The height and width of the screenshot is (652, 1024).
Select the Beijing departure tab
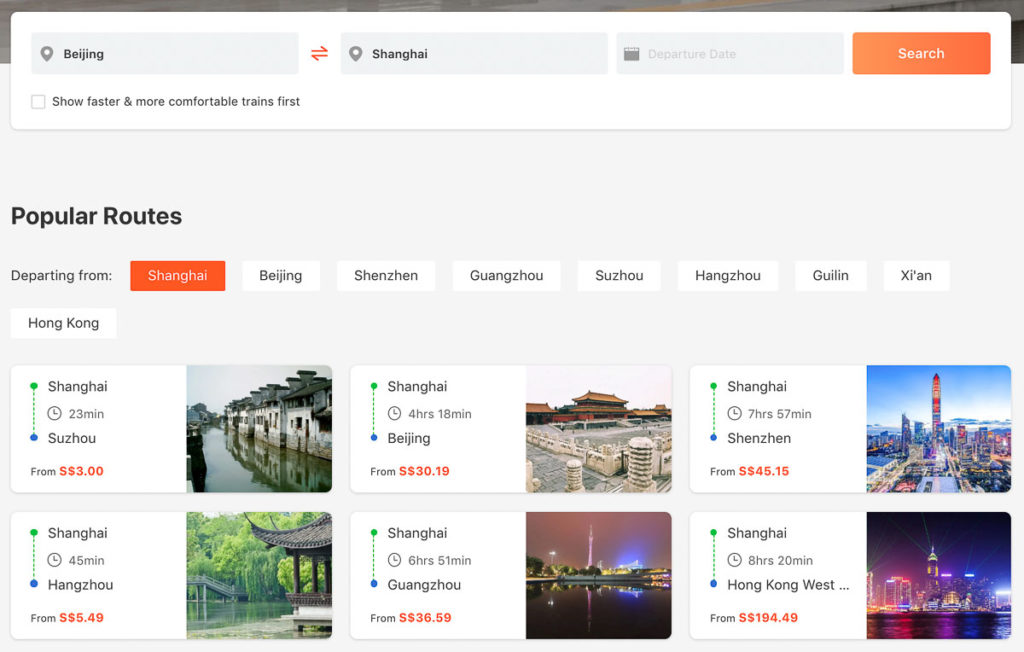point(281,276)
